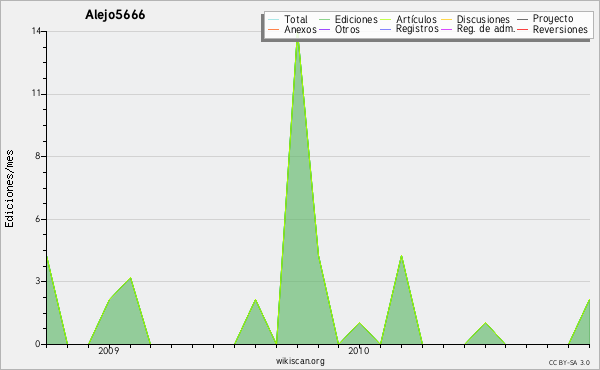This screenshot has height=370, width=600.
Task: Click the light blue Total line swatch
Action: (x=274, y=19)
